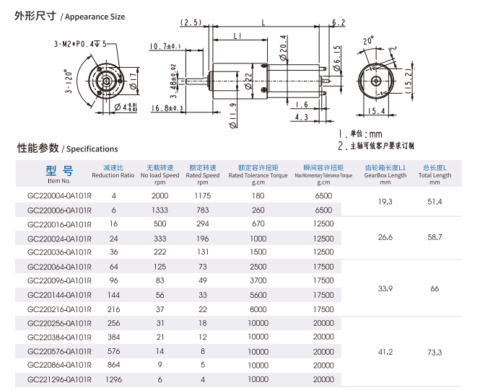
Task: Click the Total Length column header
Action: coord(435,174)
